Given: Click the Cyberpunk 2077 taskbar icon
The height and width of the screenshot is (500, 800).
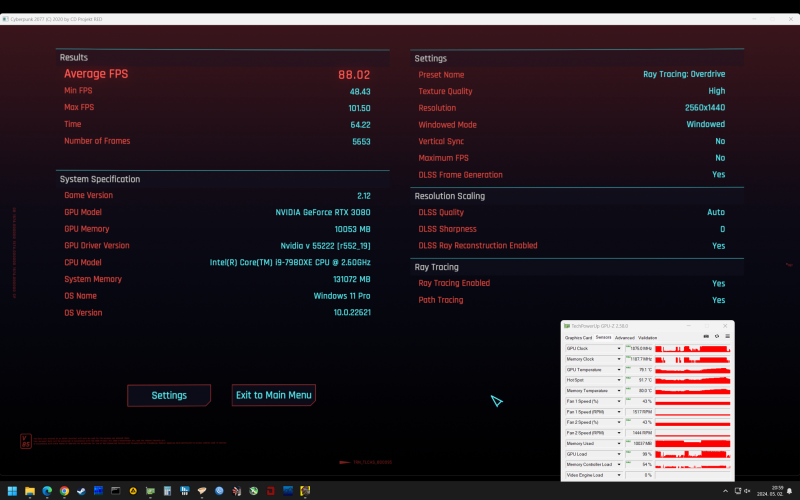Looking at the screenshot, I should 305,491.
